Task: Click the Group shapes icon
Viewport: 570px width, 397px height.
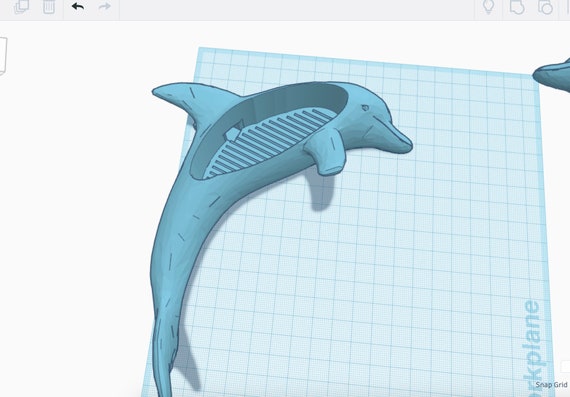Action: click(x=517, y=7)
